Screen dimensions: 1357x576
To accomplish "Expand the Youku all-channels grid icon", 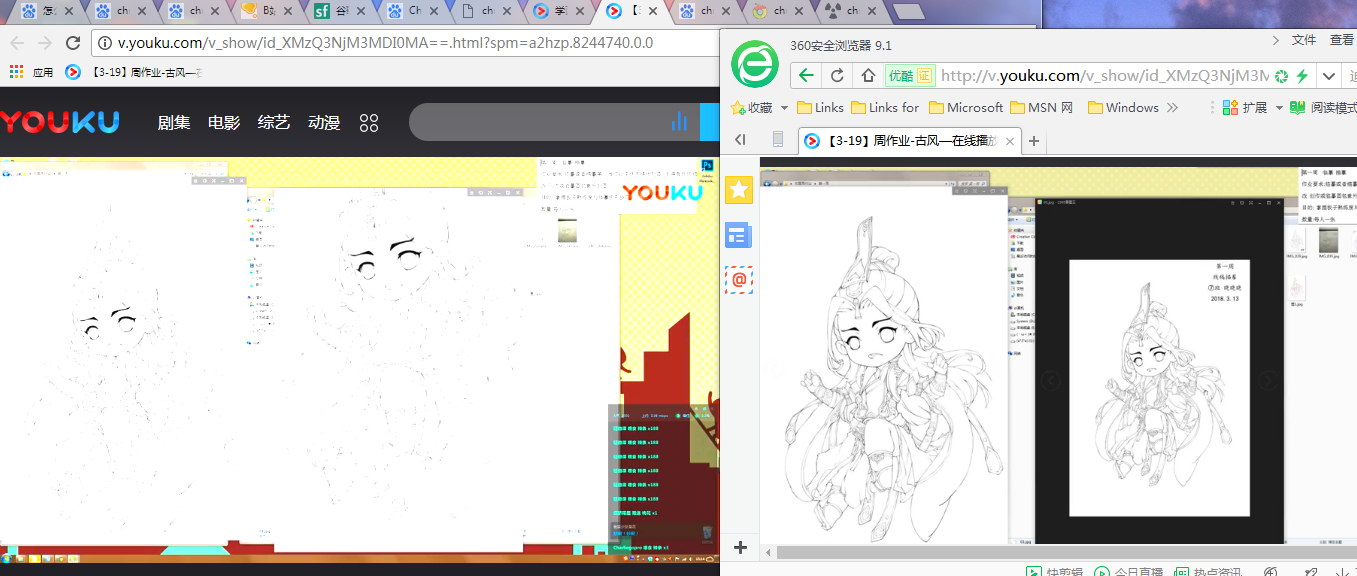I will pyautogui.click(x=369, y=123).
